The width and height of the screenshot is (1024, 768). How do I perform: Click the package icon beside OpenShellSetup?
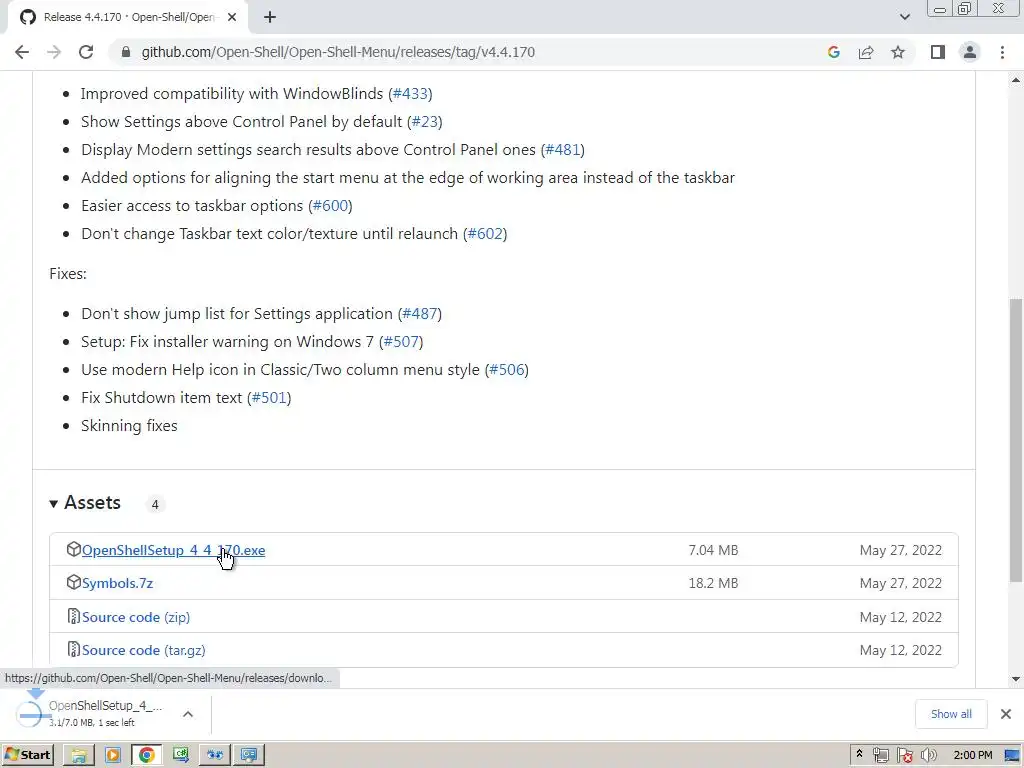(x=73, y=549)
